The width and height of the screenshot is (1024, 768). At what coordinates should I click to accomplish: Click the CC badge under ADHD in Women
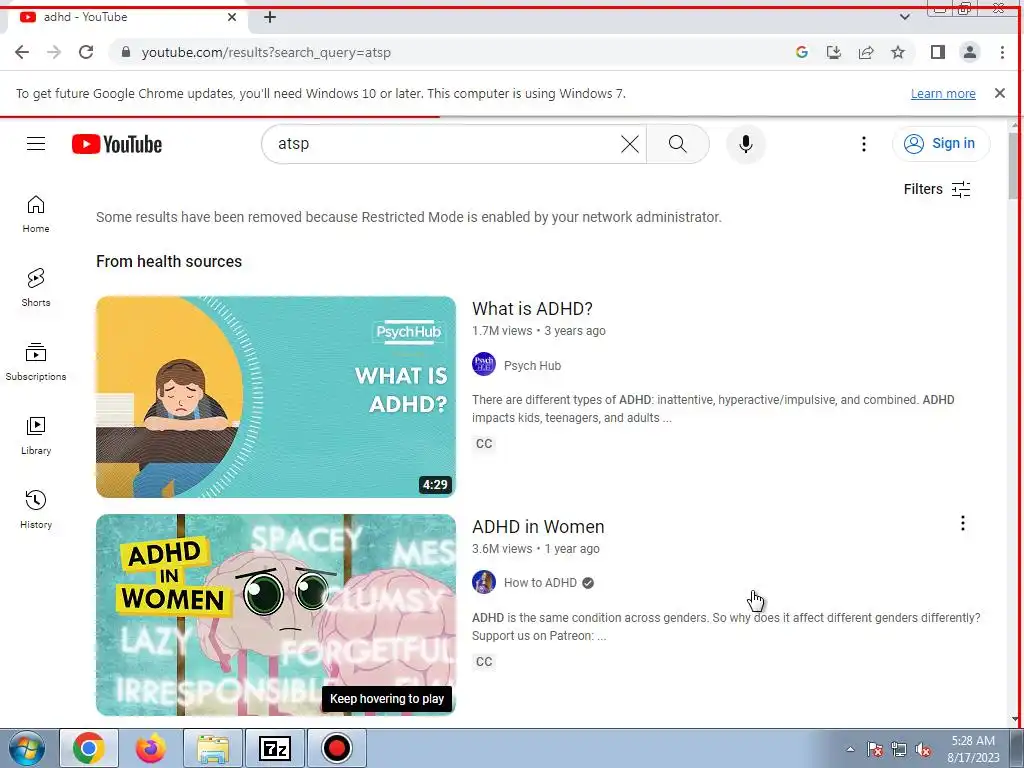(x=484, y=662)
